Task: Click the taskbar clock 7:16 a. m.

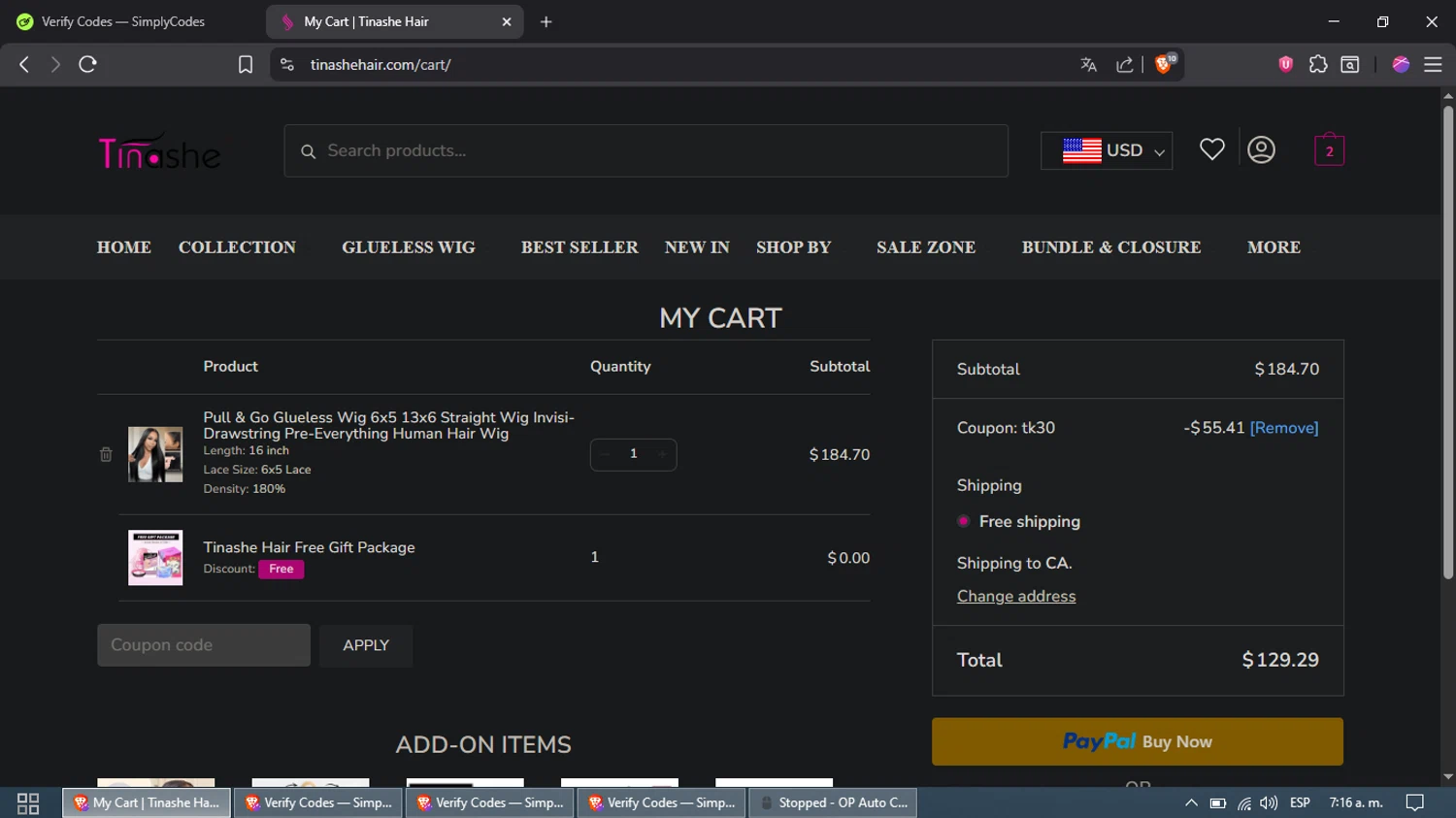Action: pos(1356,802)
